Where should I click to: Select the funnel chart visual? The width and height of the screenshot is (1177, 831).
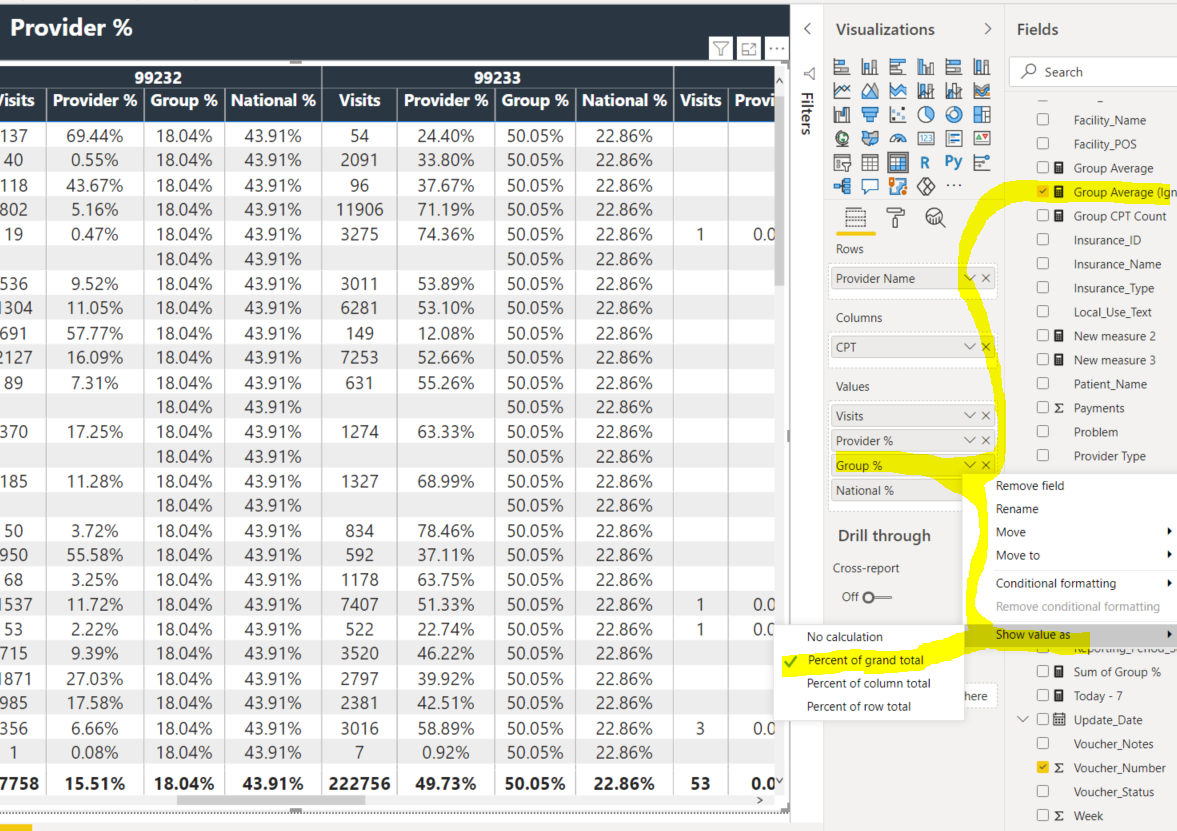[x=869, y=115]
